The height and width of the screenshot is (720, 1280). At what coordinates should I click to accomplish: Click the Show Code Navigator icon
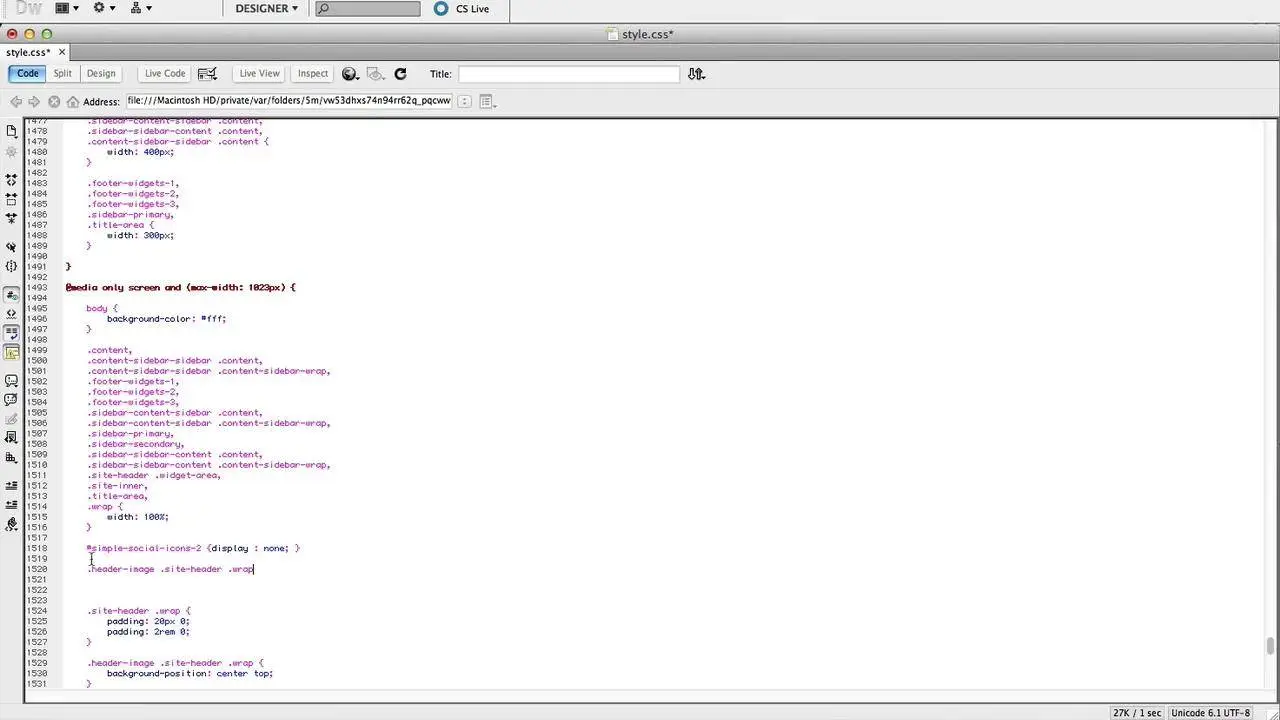(x=12, y=151)
